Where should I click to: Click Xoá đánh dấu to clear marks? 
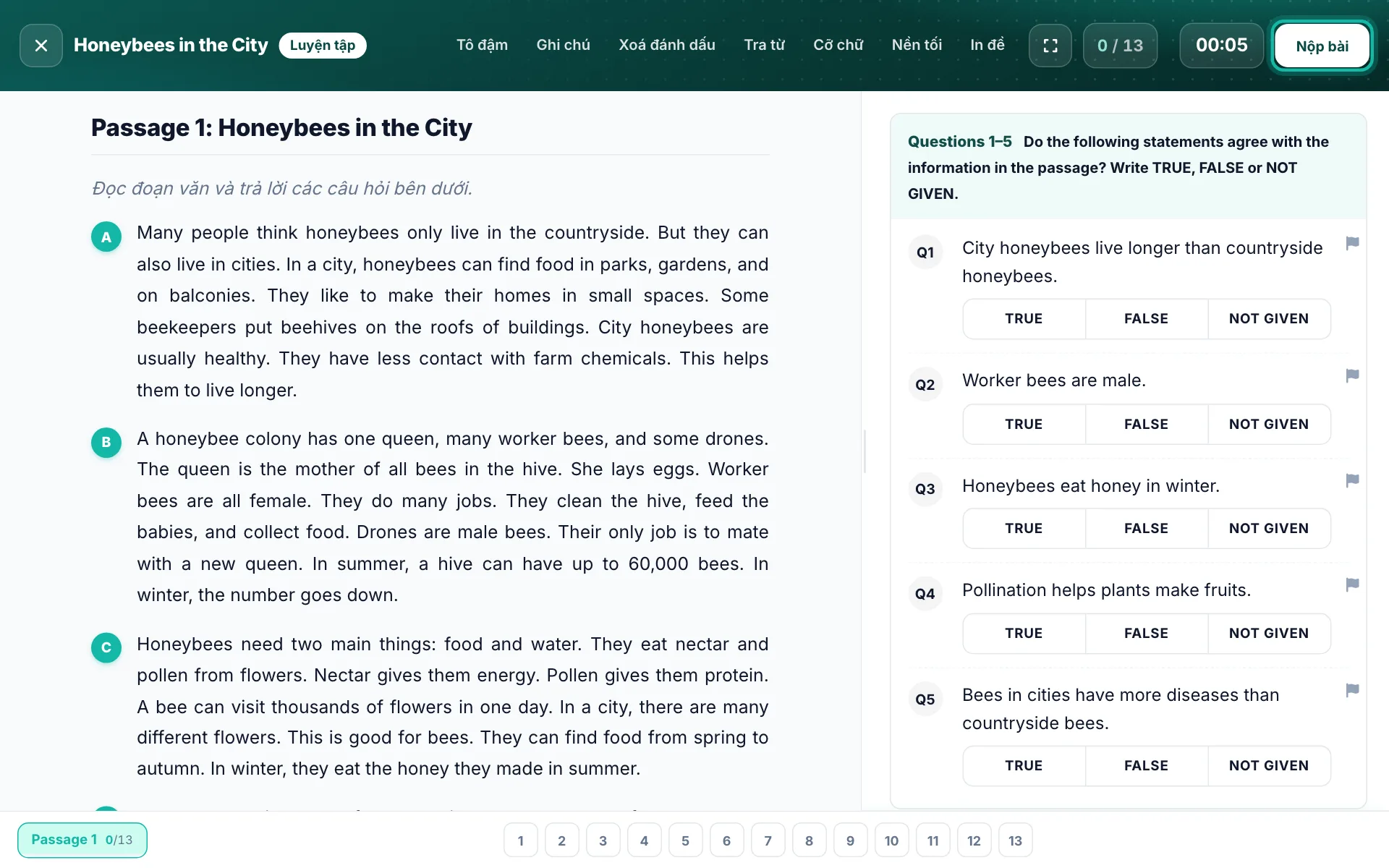tap(667, 45)
